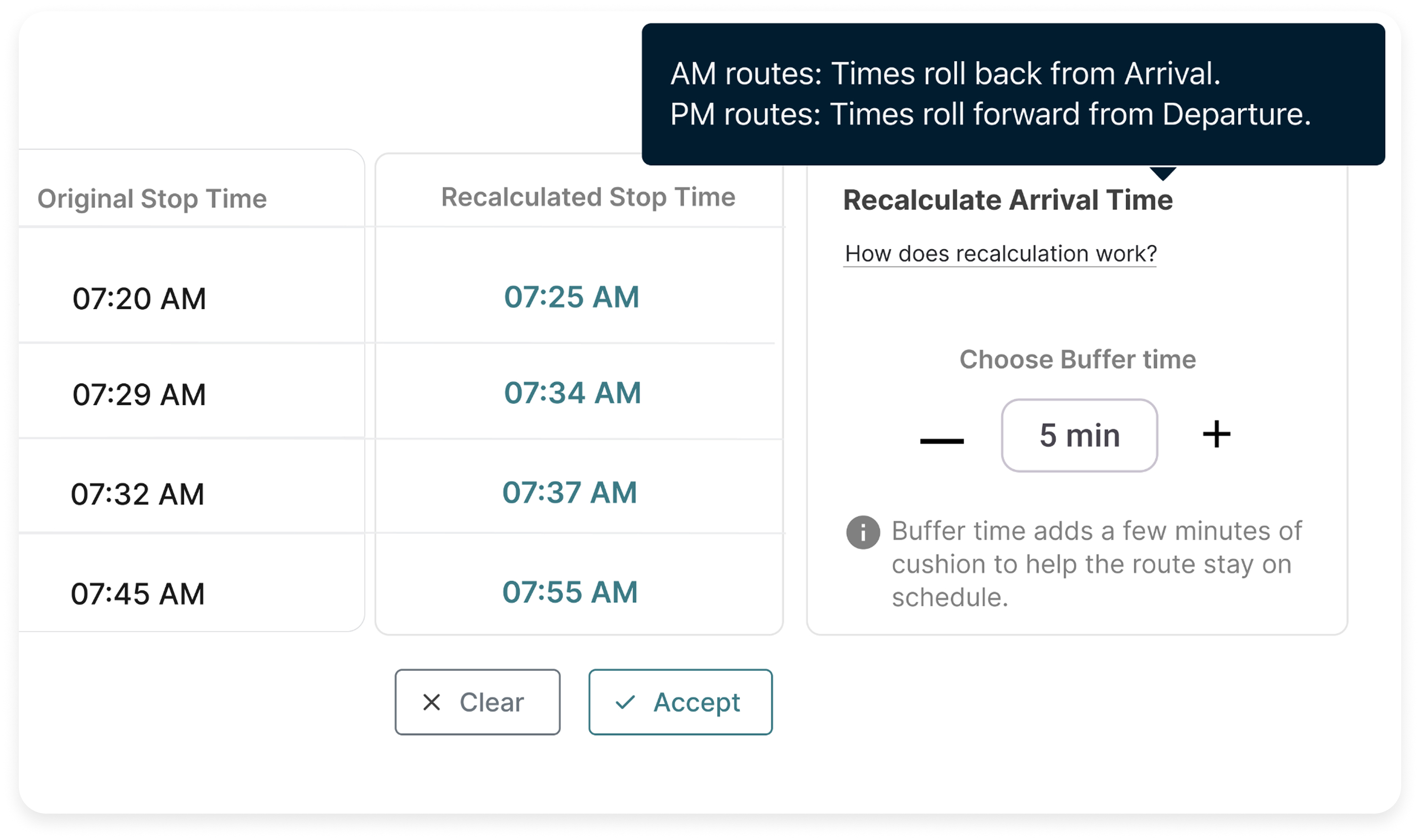Select the Recalculated Stop Time column header
The image size is (1420, 840).
(589, 197)
